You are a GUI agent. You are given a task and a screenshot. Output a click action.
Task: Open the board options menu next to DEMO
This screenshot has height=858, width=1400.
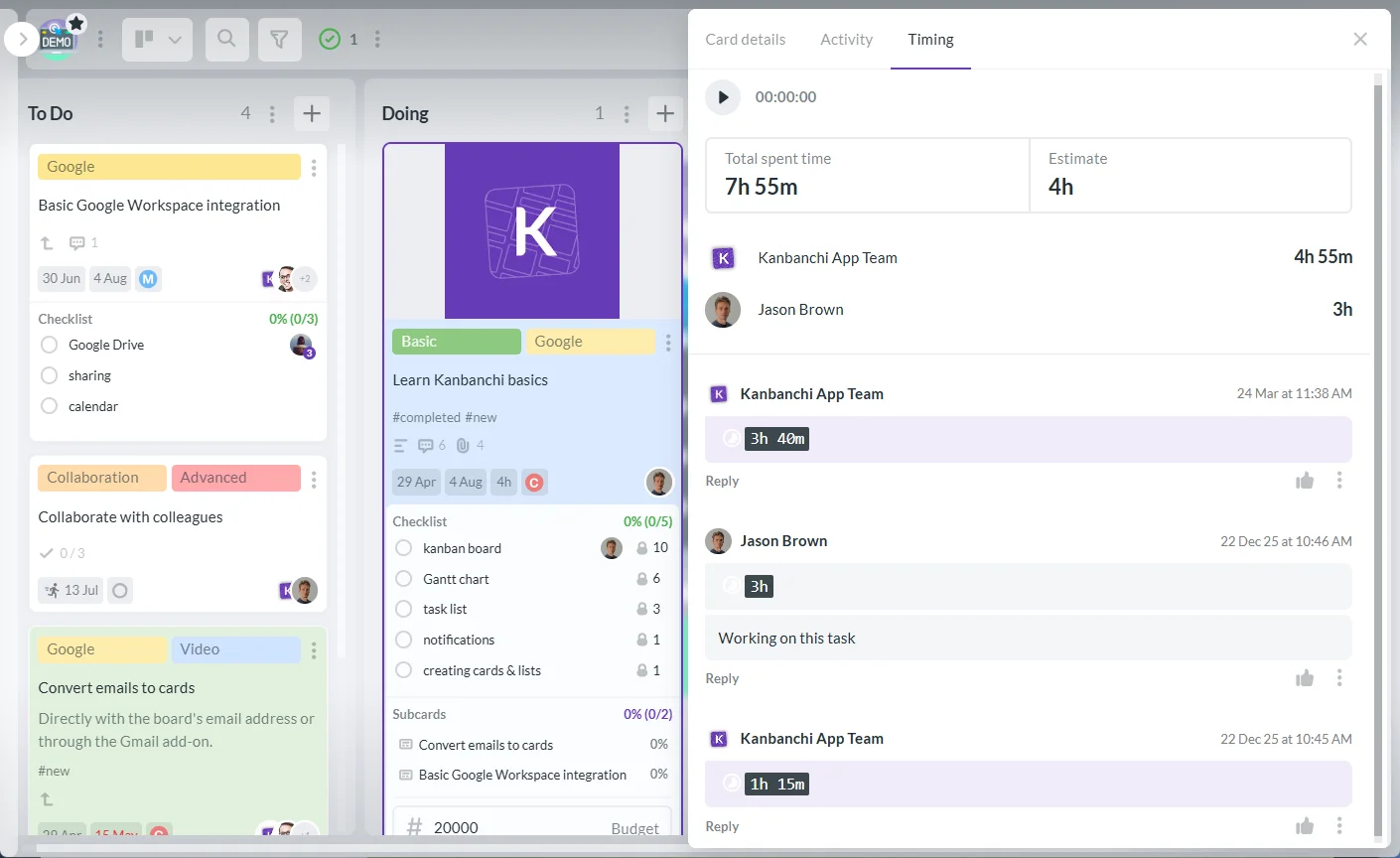tap(100, 40)
